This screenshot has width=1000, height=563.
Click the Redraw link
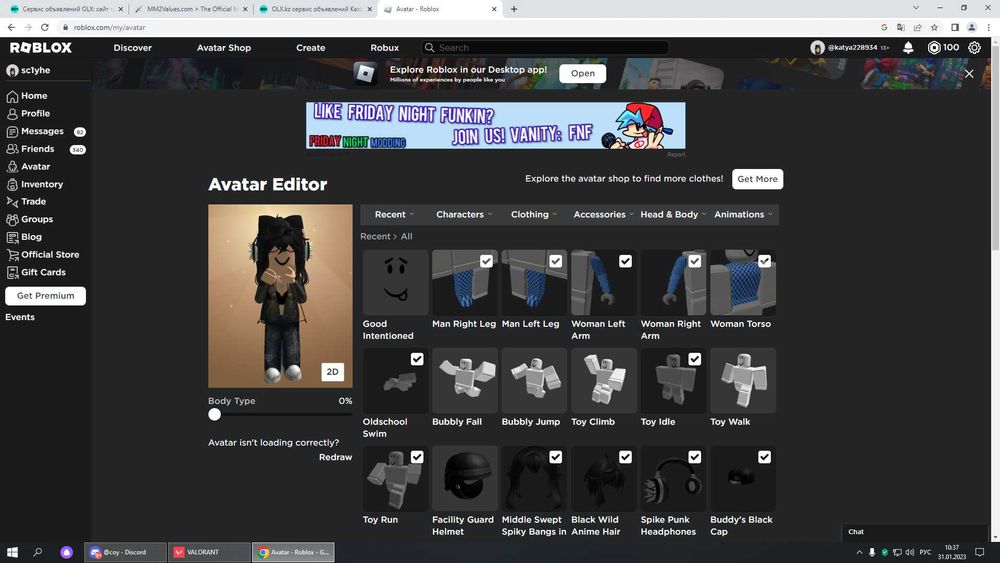click(335, 457)
